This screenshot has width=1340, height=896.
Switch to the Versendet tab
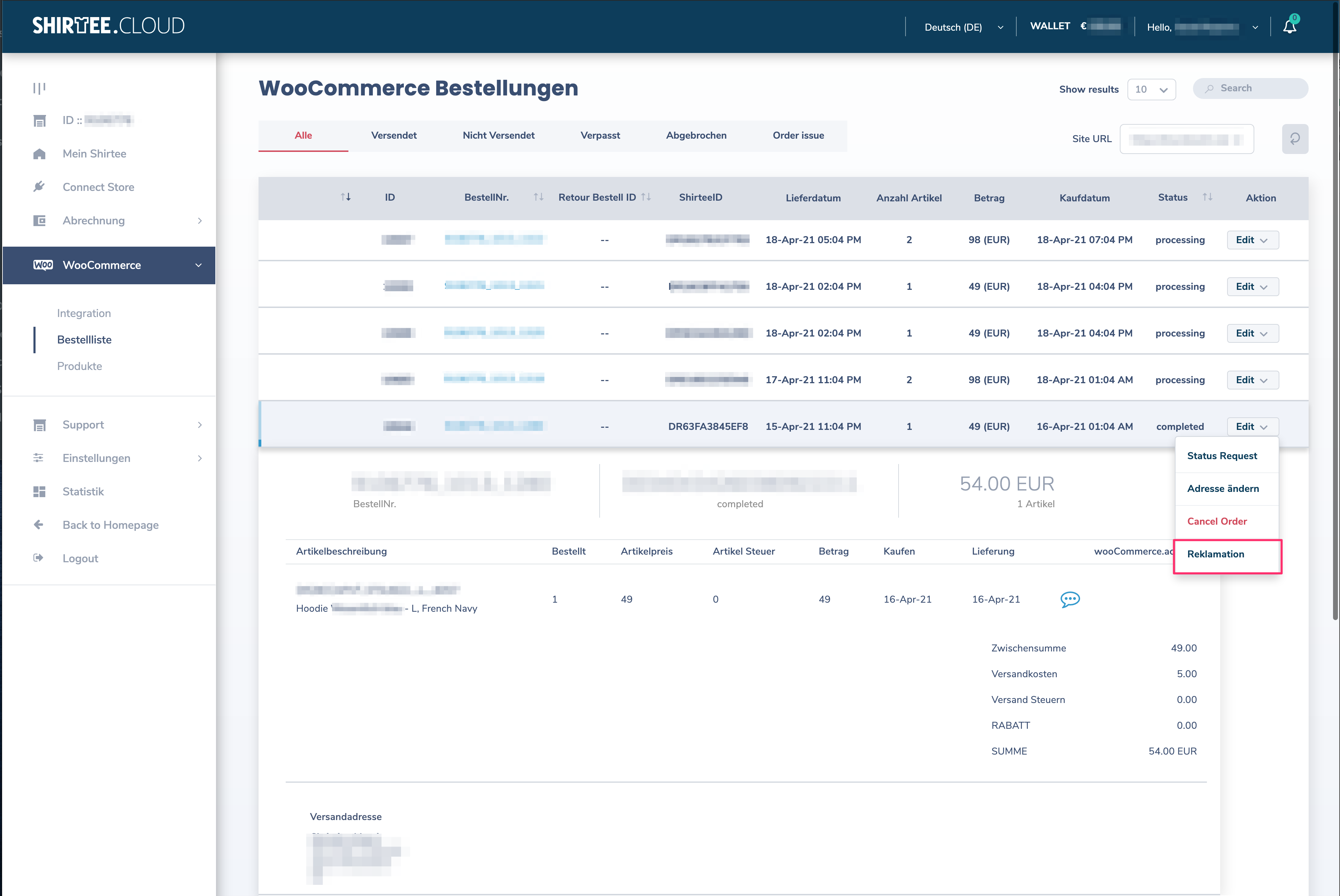tap(394, 136)
